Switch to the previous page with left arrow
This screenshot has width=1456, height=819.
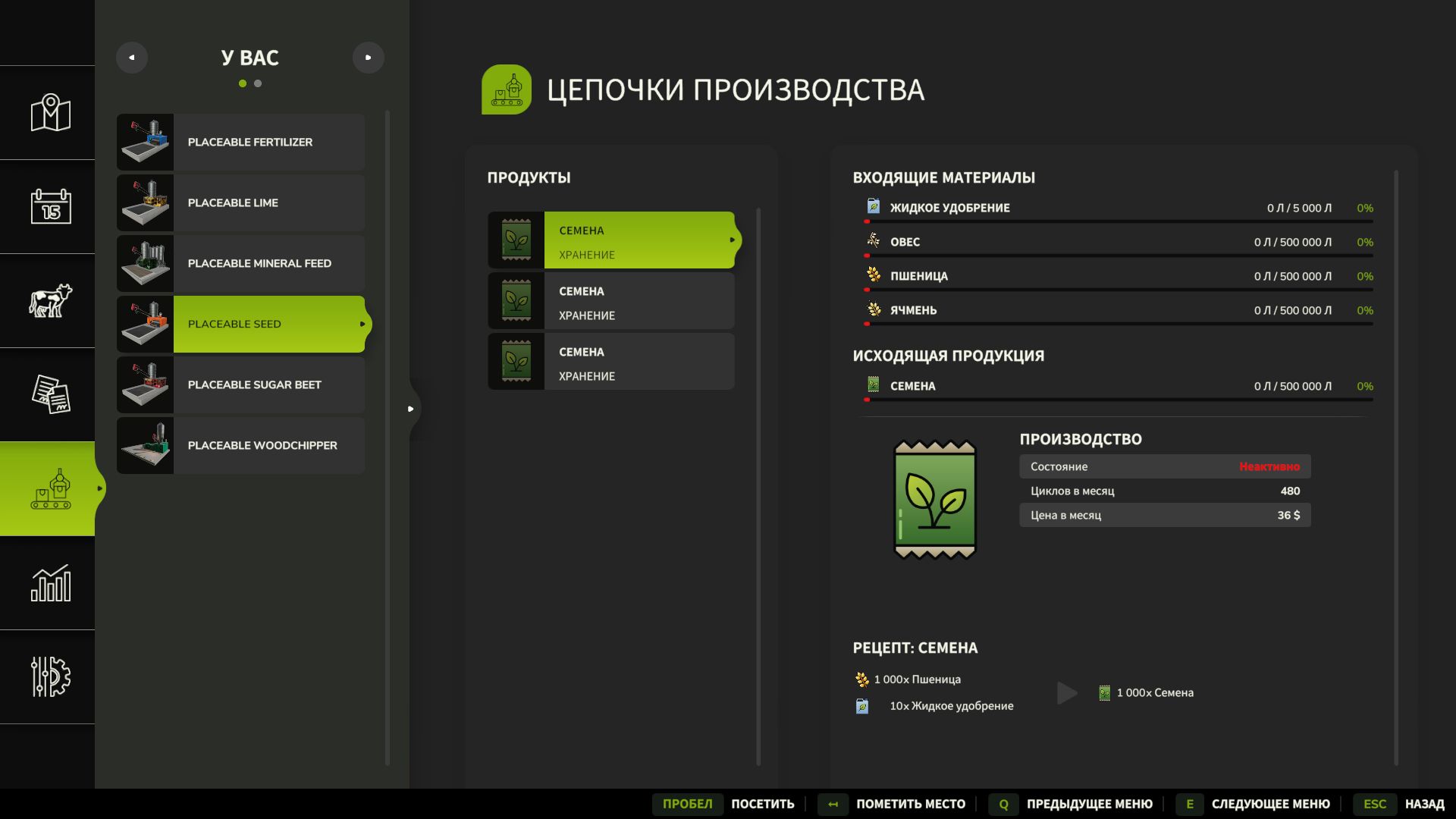[132, 58]
